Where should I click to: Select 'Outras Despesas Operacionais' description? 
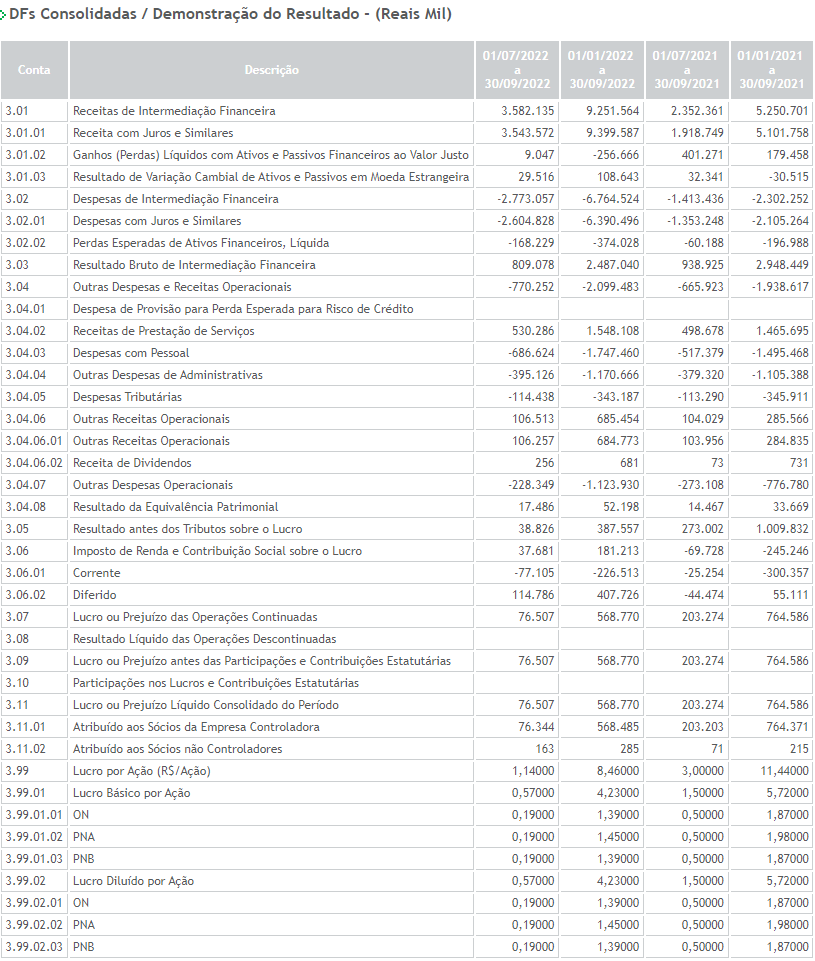pyautogui.click(x=153, y=485)
